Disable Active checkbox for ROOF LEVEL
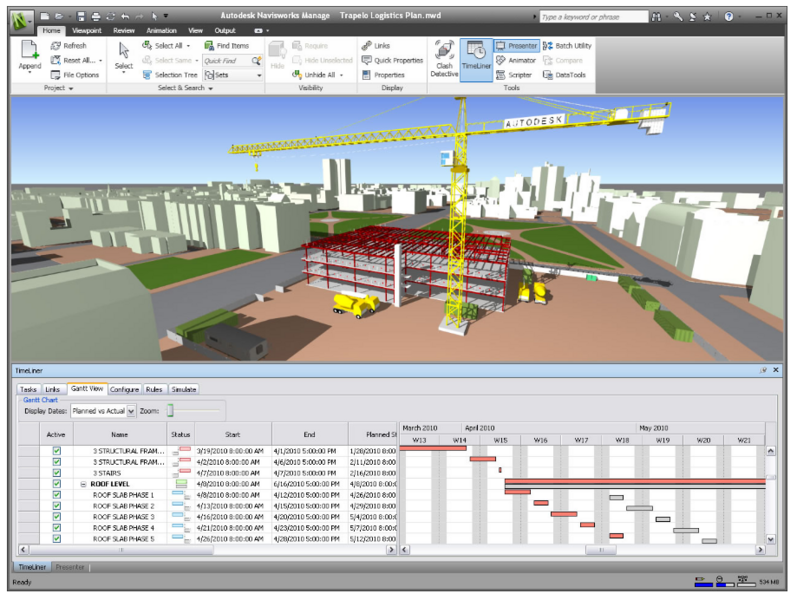The width and height of the screenshot is (797, 600). click(x=57, y=484)
